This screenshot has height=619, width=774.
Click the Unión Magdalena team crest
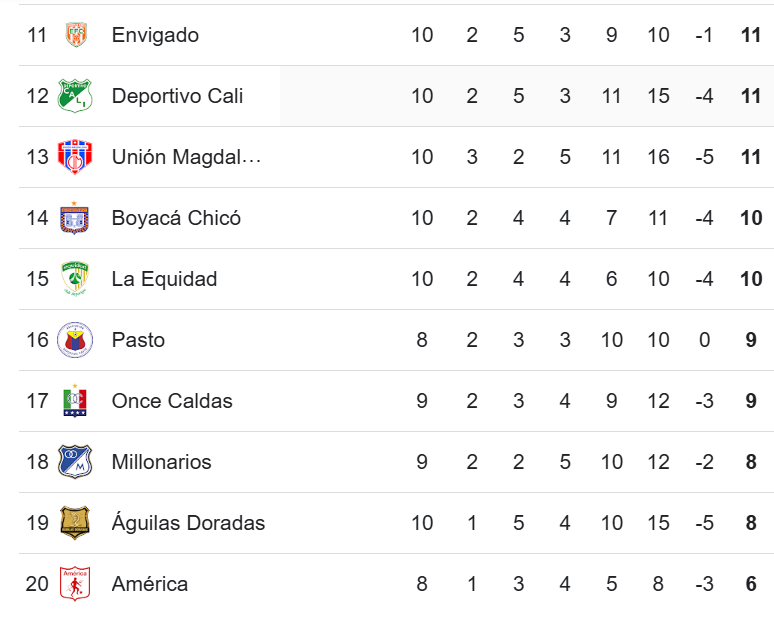tap(75, 156)
